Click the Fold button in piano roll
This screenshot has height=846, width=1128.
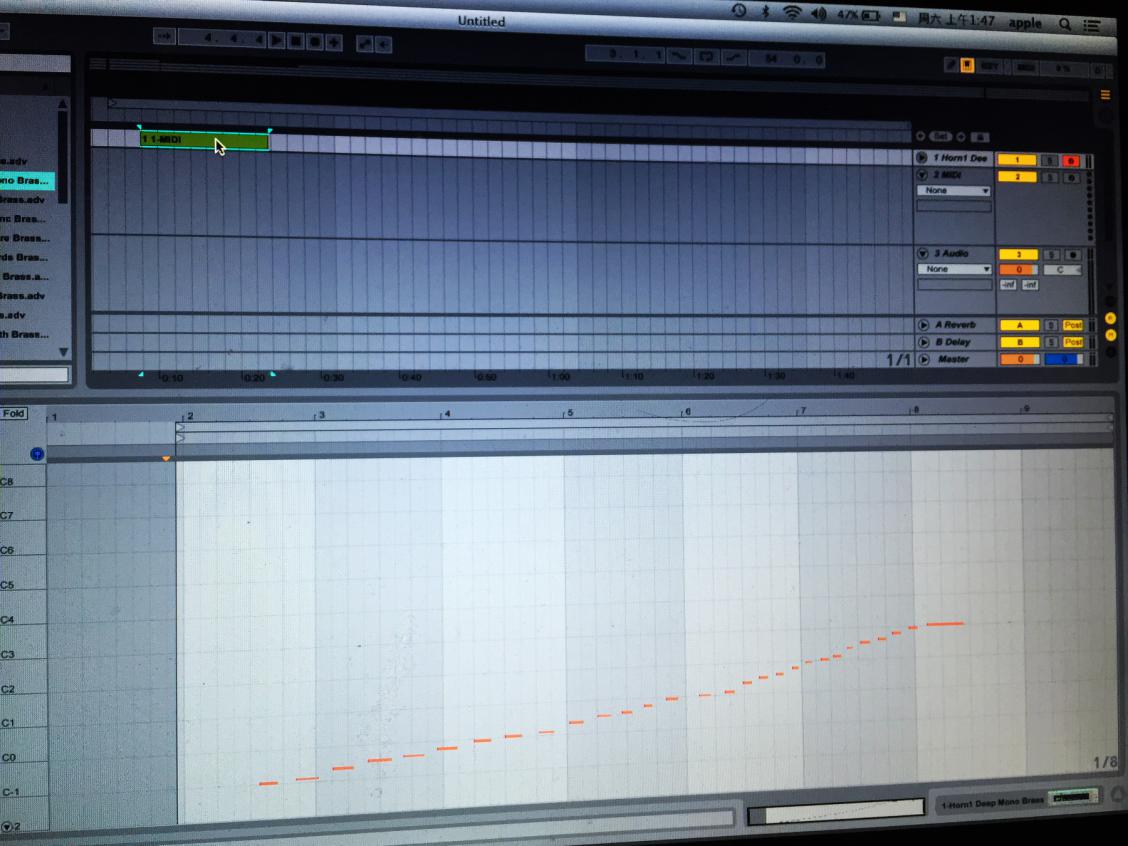pyautogui.click(x=14, y=413)
